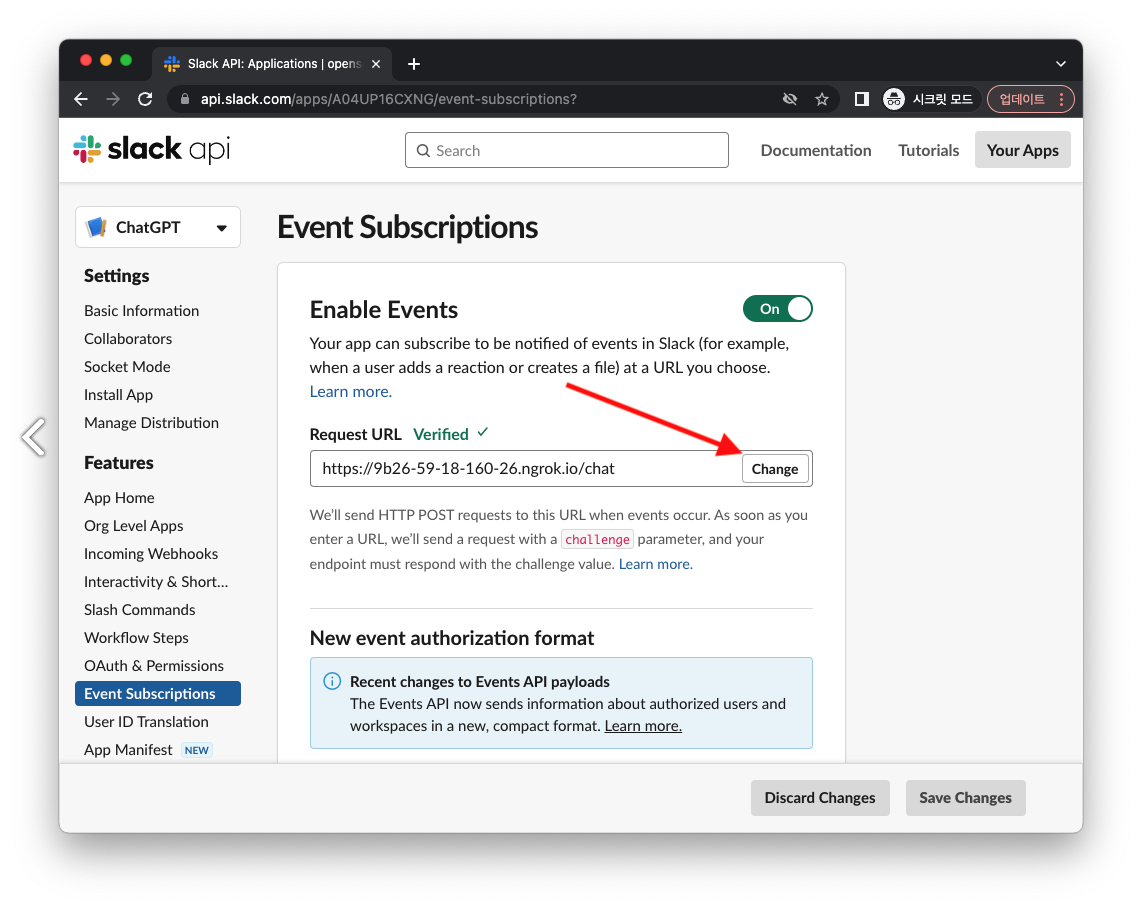Select the Slack API: Applications browser tab
This screenshot has height=901, width=1136.
pyautogui.click(x=272, y=64)
